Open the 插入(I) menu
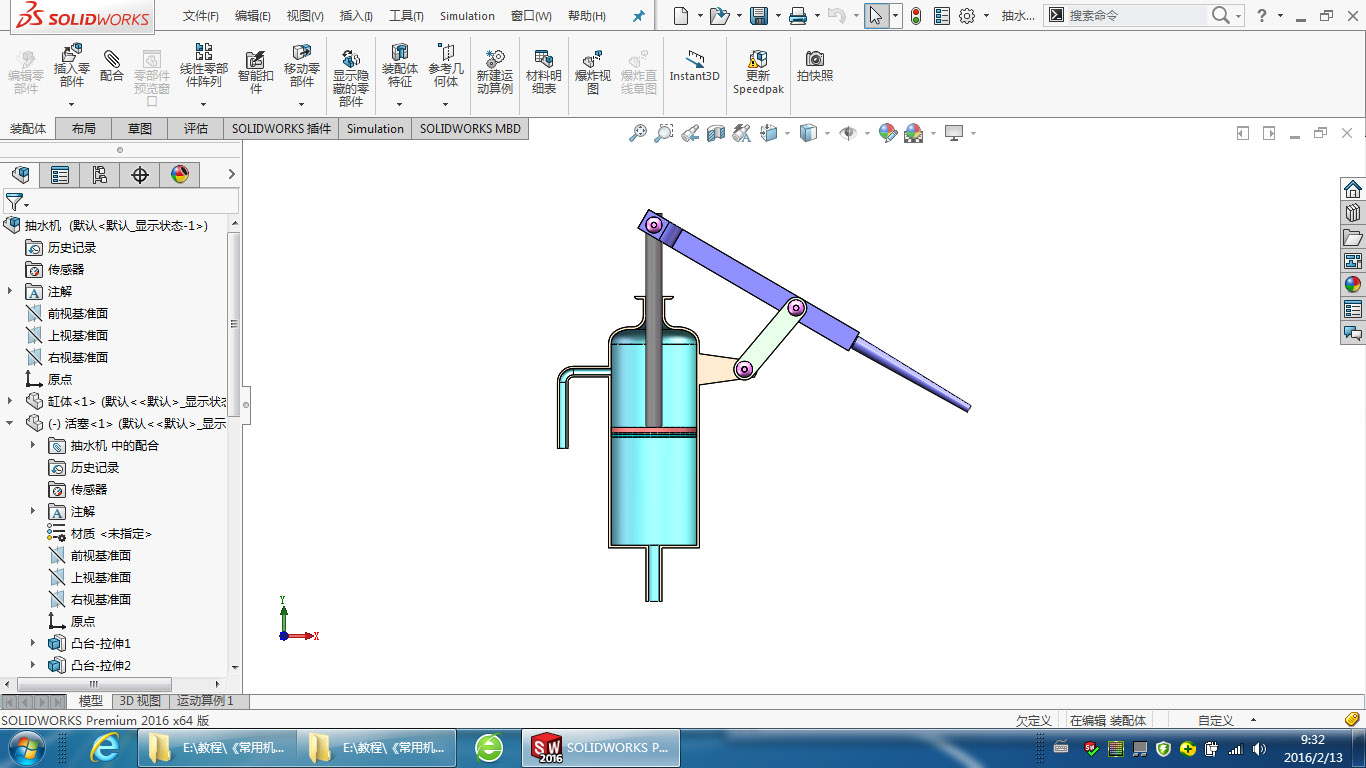The image size is (1366, 768). pyautogui.click(x=356, y=16)
